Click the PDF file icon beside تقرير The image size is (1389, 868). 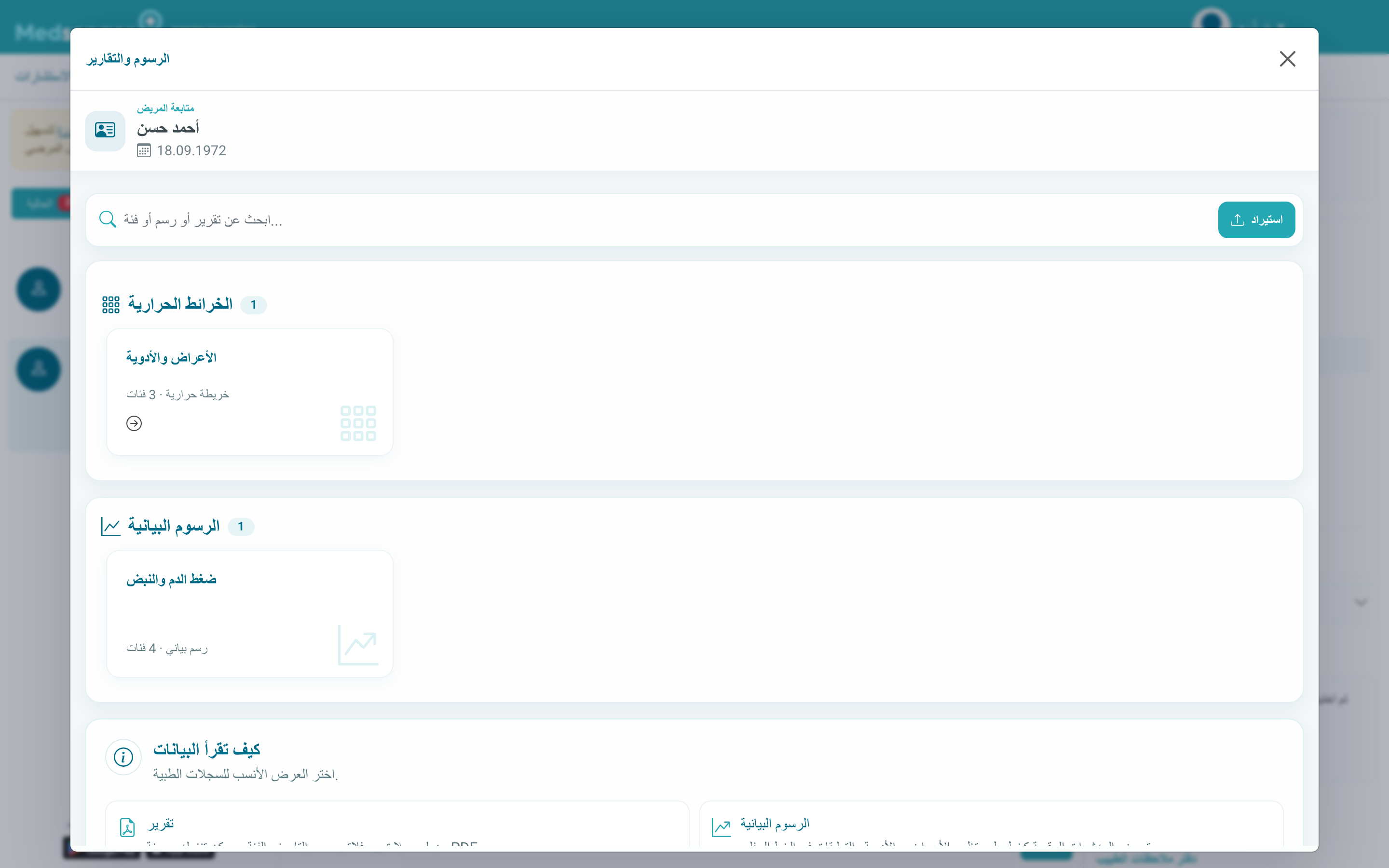click(127, 827)
